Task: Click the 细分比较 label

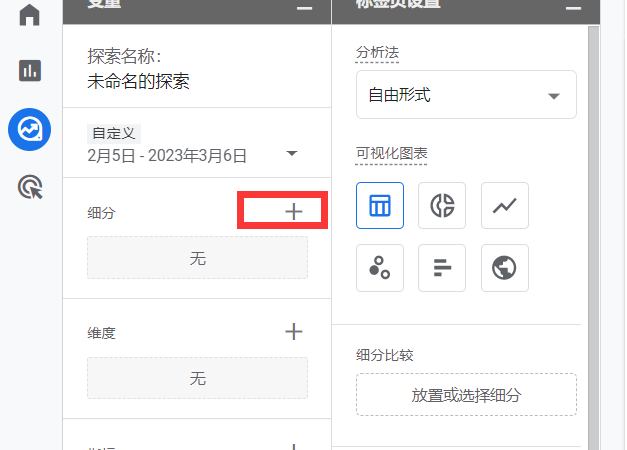Action: [384, 355]
